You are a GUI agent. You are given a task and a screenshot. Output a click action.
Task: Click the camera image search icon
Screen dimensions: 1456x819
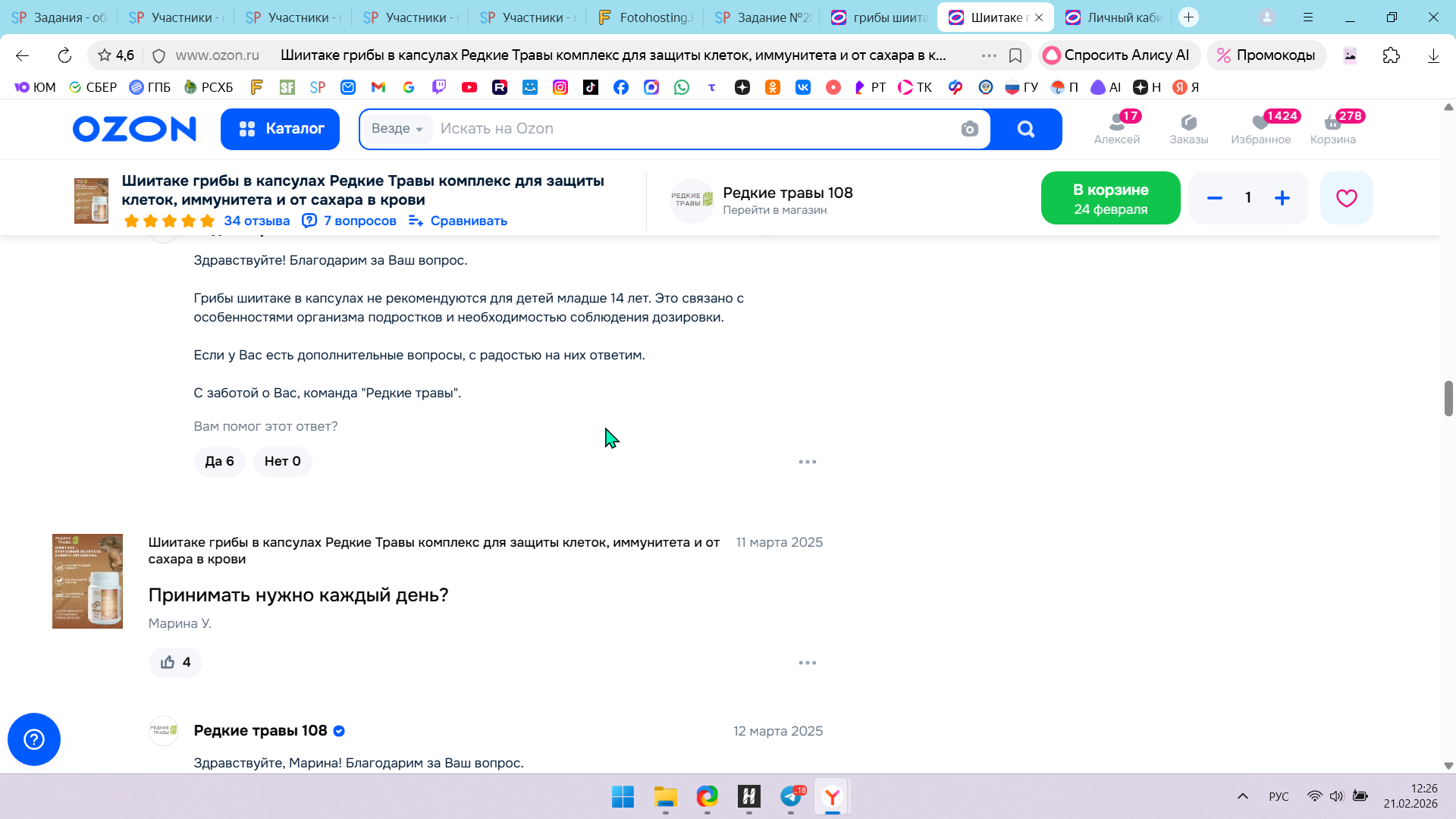(969, 129)
